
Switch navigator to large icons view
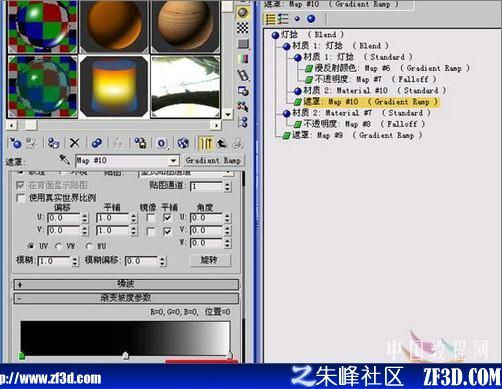(x=311, y=19)
